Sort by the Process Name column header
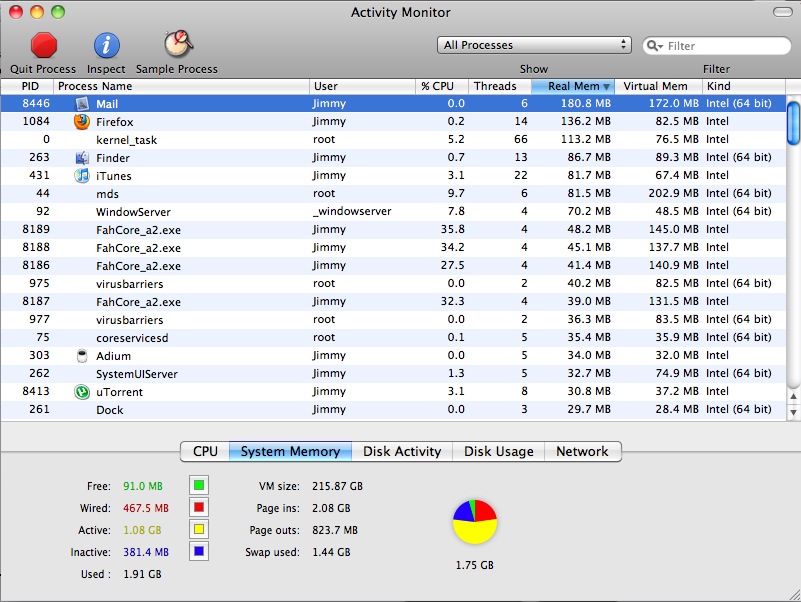The height and width of the screenshot is (602, 801). pos(181,86)
